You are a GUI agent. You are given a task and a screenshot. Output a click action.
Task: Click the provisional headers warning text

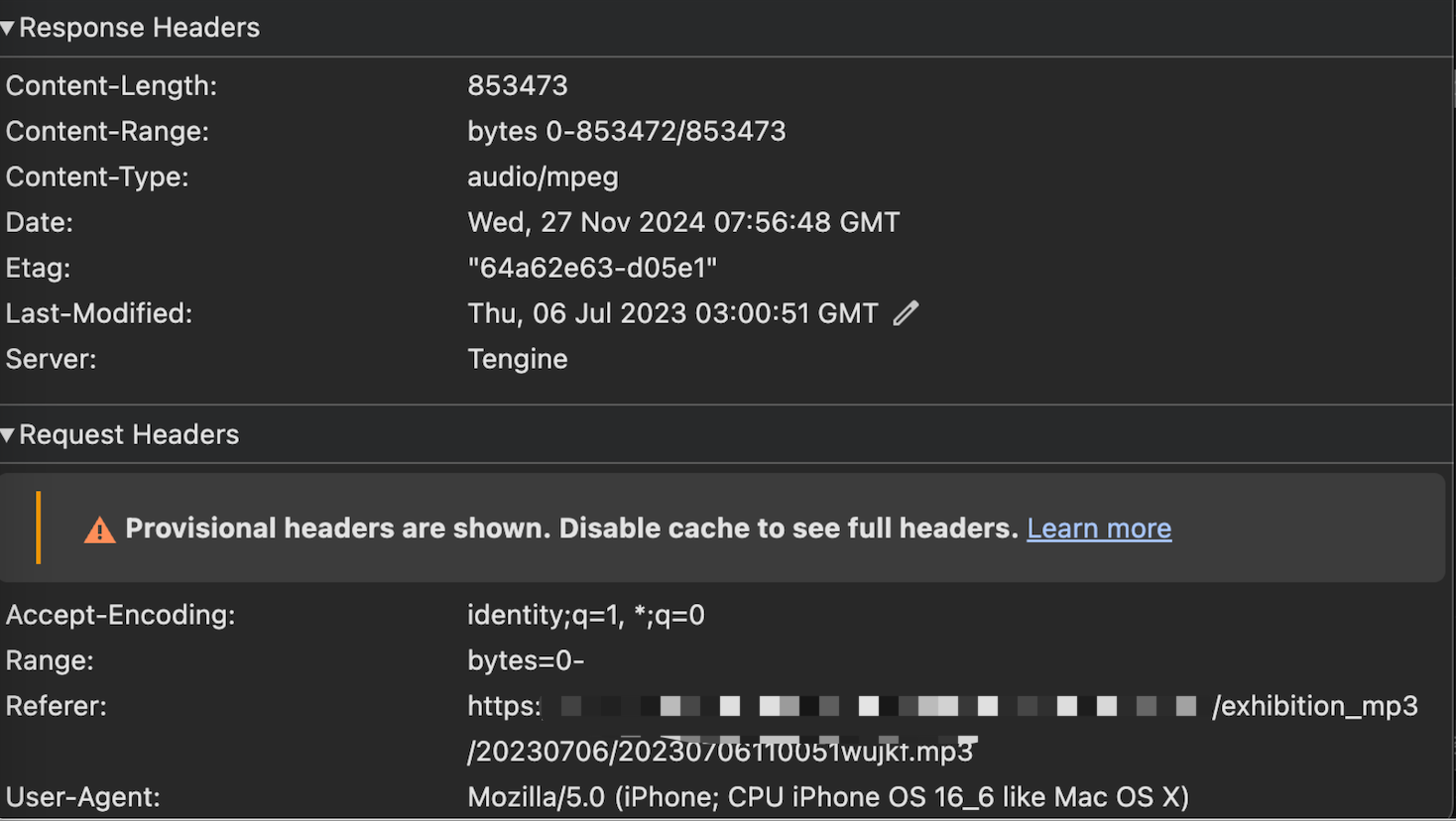(x=571, y=528)
